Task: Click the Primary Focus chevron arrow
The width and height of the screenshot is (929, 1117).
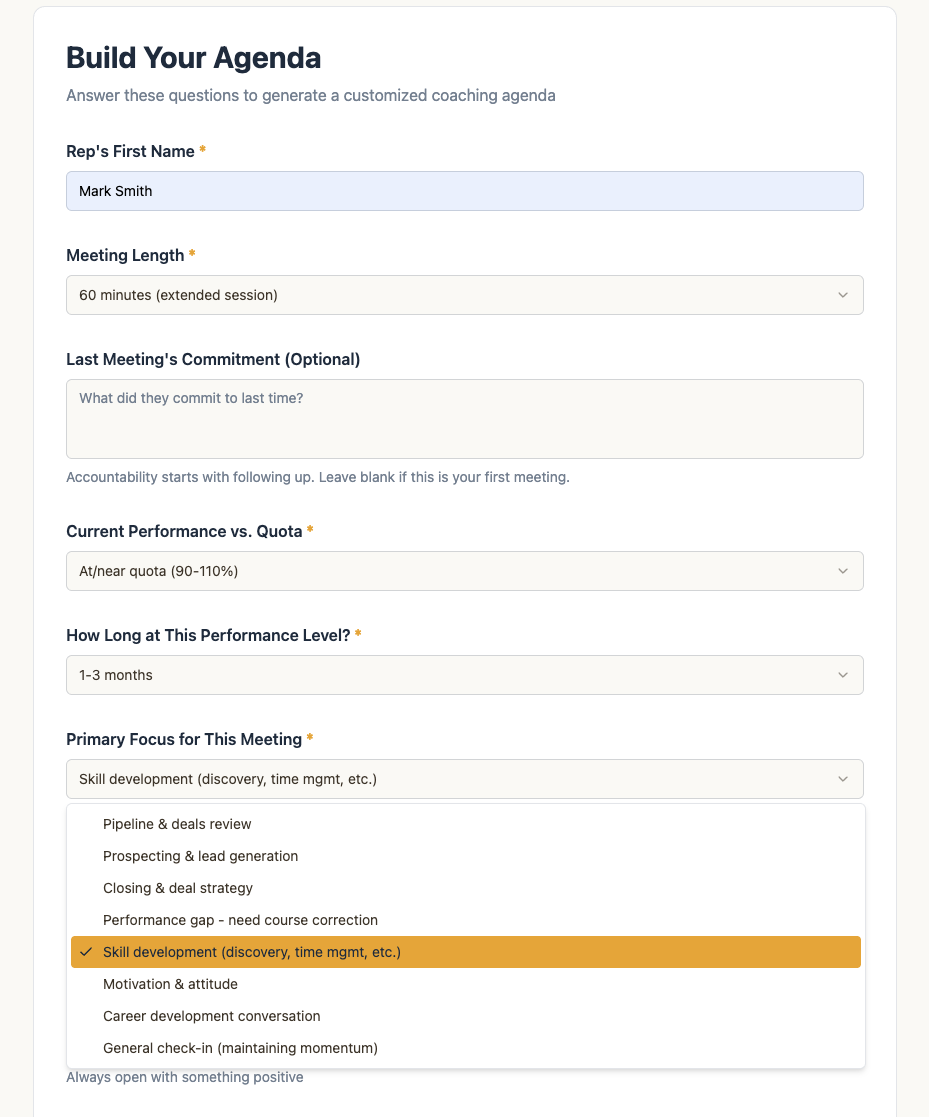Action: (x=843, y=779)
